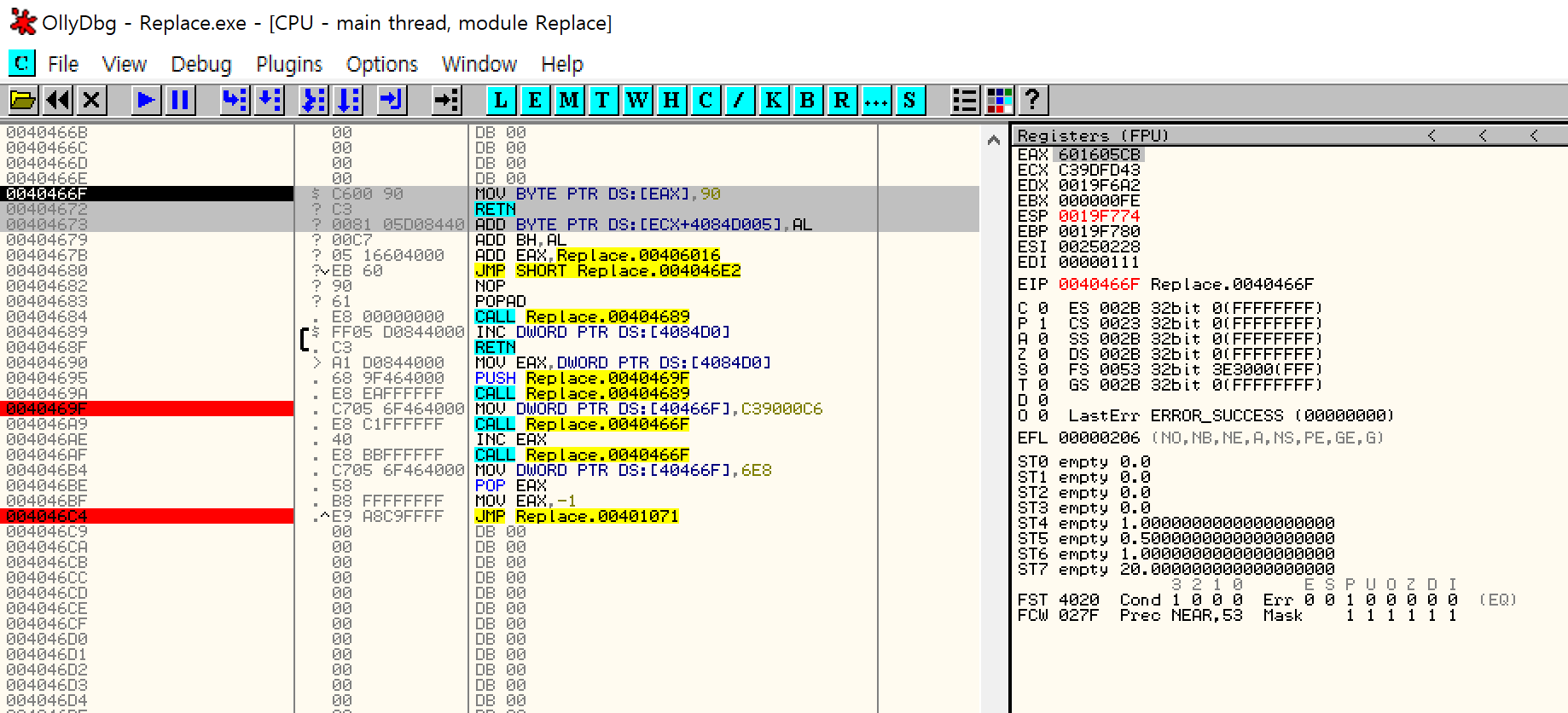Click third left arrow in Registers header
The image size is (1568, 713).
pyautogui.click(x=1534, y=136)
